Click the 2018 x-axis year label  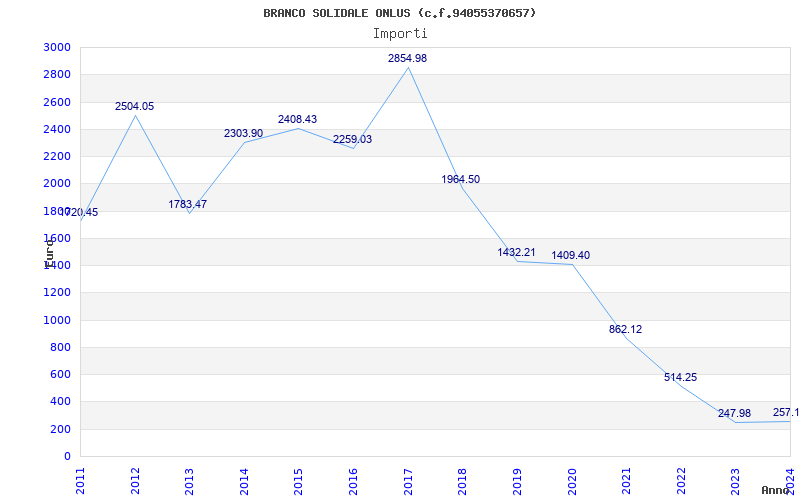coord(462,481)
